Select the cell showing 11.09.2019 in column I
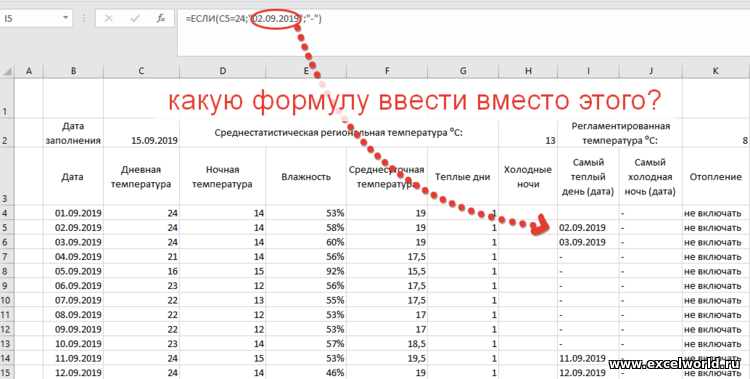This screenshot has width=750, height=379. [x=588, y=358]
